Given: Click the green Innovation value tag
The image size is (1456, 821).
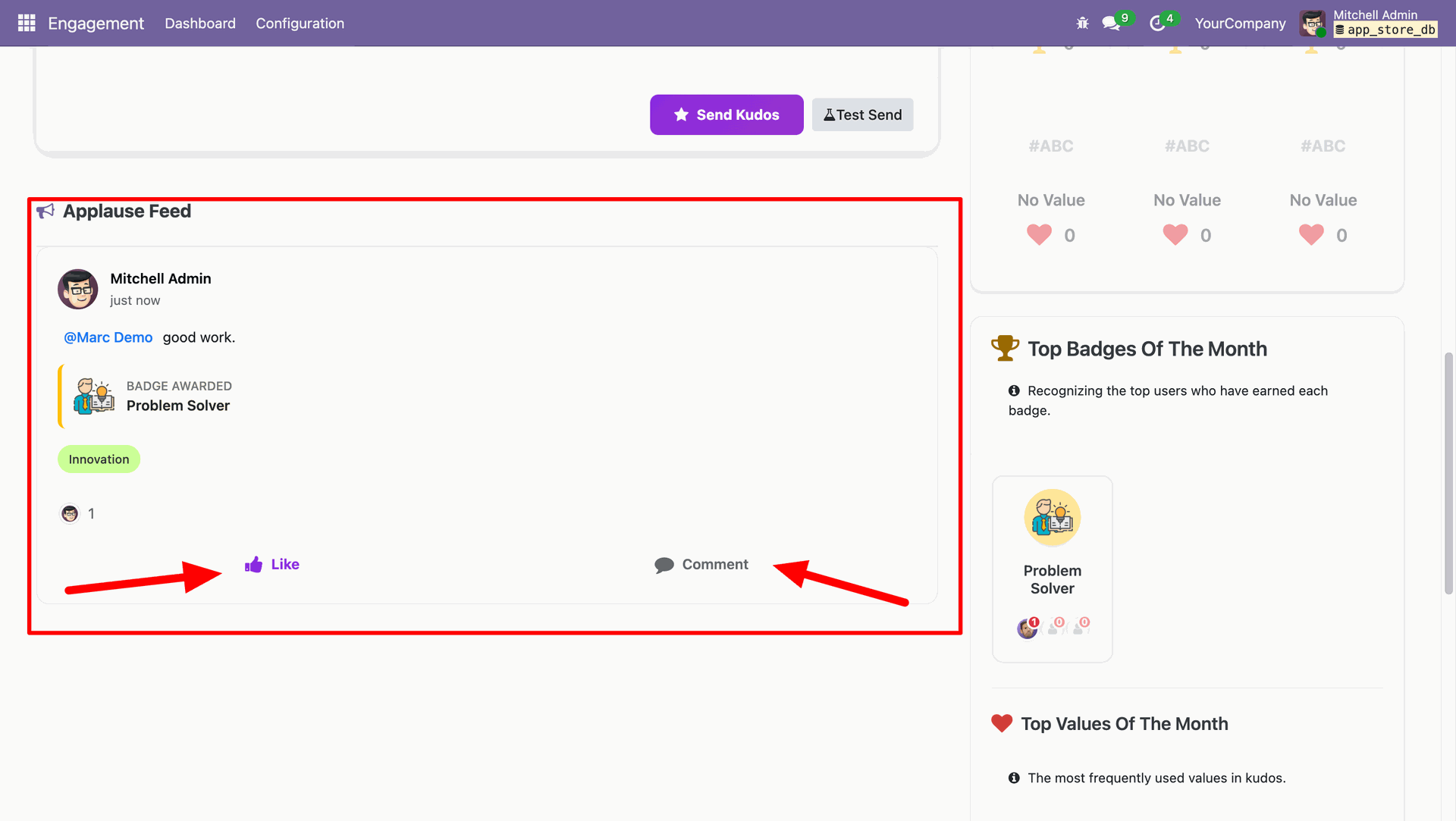Looking at the screenshot, I should point(99,459).
